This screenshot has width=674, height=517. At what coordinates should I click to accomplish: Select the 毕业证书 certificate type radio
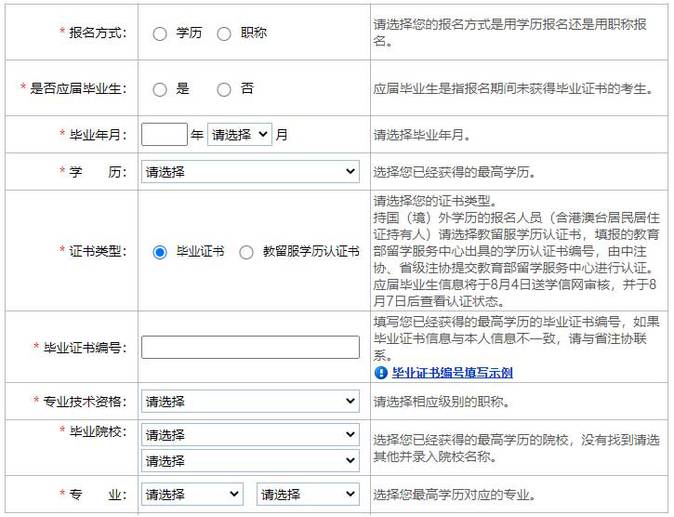point(160,252)
